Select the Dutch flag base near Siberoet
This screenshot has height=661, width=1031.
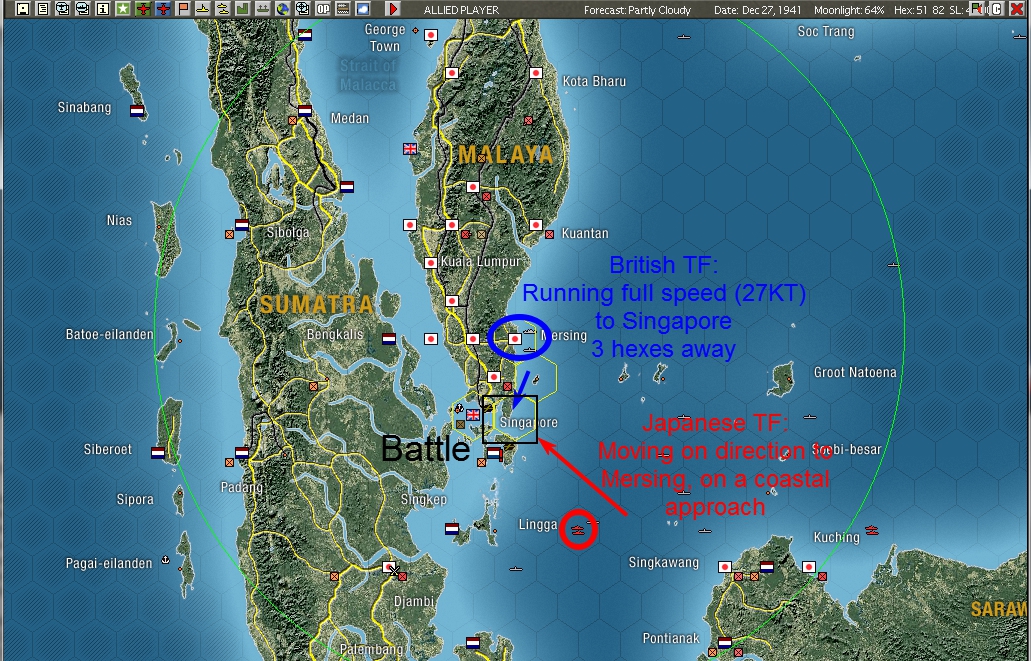pyautogui.click(x=158, y=453)
